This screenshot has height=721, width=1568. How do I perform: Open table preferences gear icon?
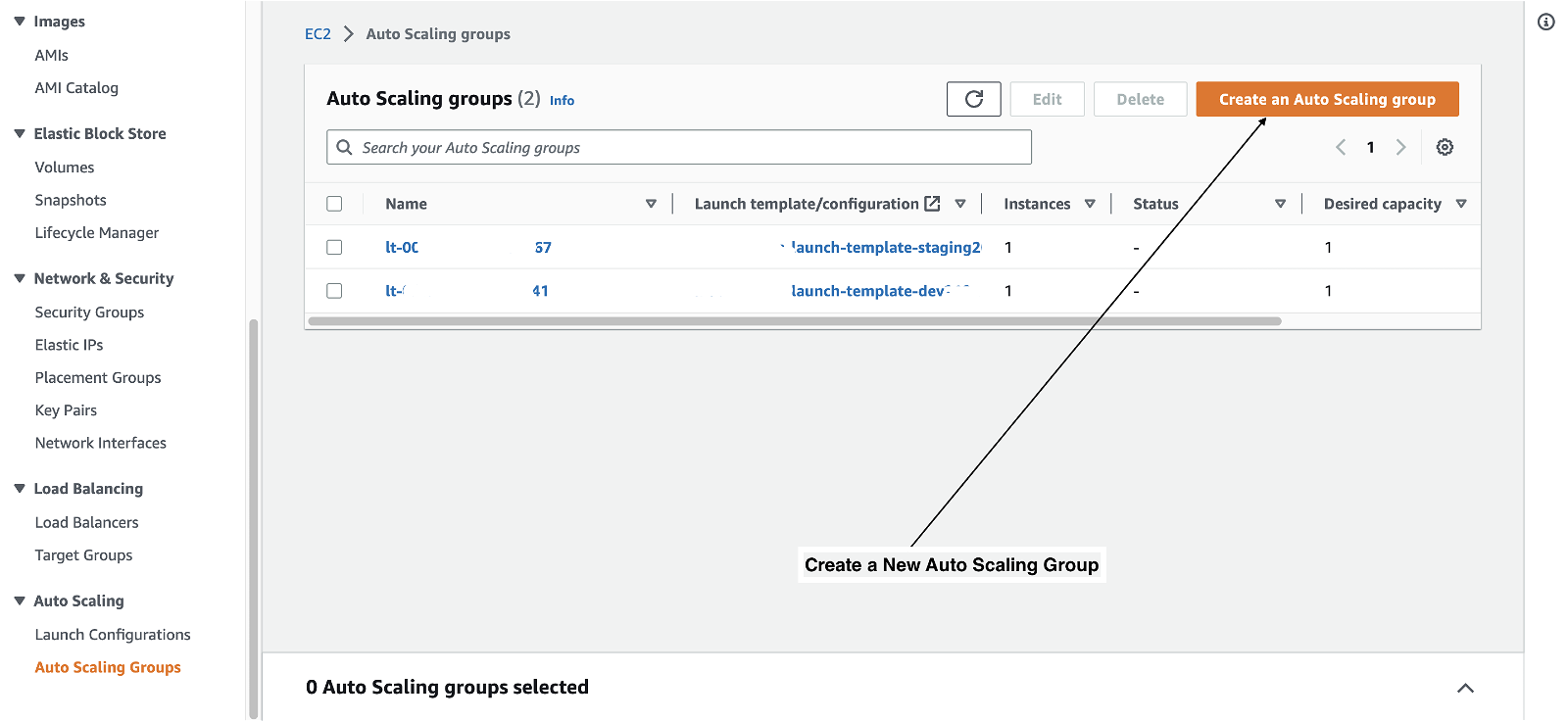[1445, 147]
